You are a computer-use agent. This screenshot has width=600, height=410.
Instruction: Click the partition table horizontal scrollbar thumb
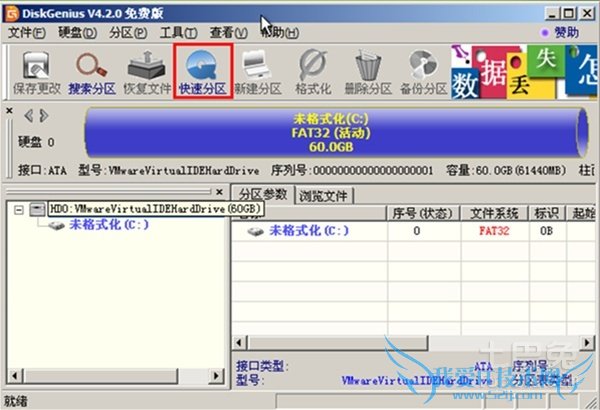(338, 343)
